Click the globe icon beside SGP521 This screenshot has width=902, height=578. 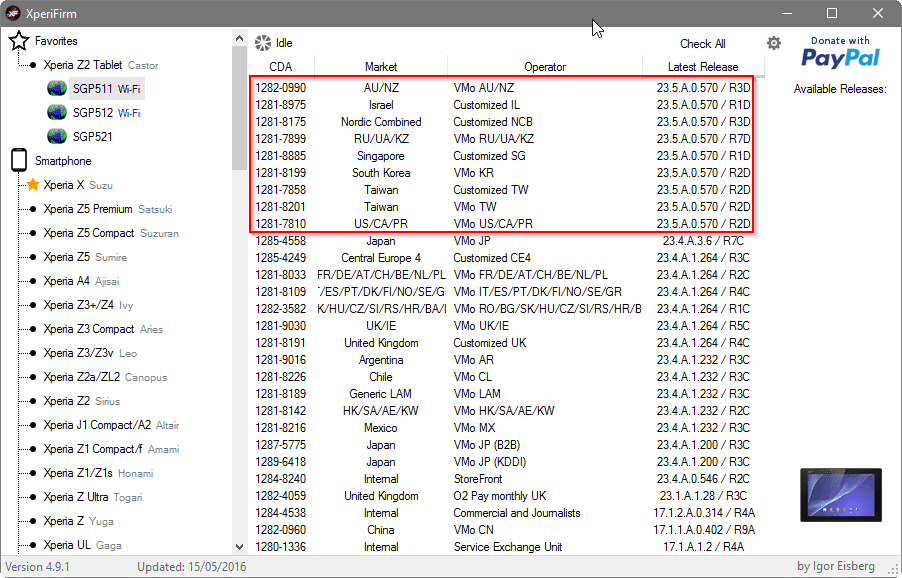click(x=57, y=136)
